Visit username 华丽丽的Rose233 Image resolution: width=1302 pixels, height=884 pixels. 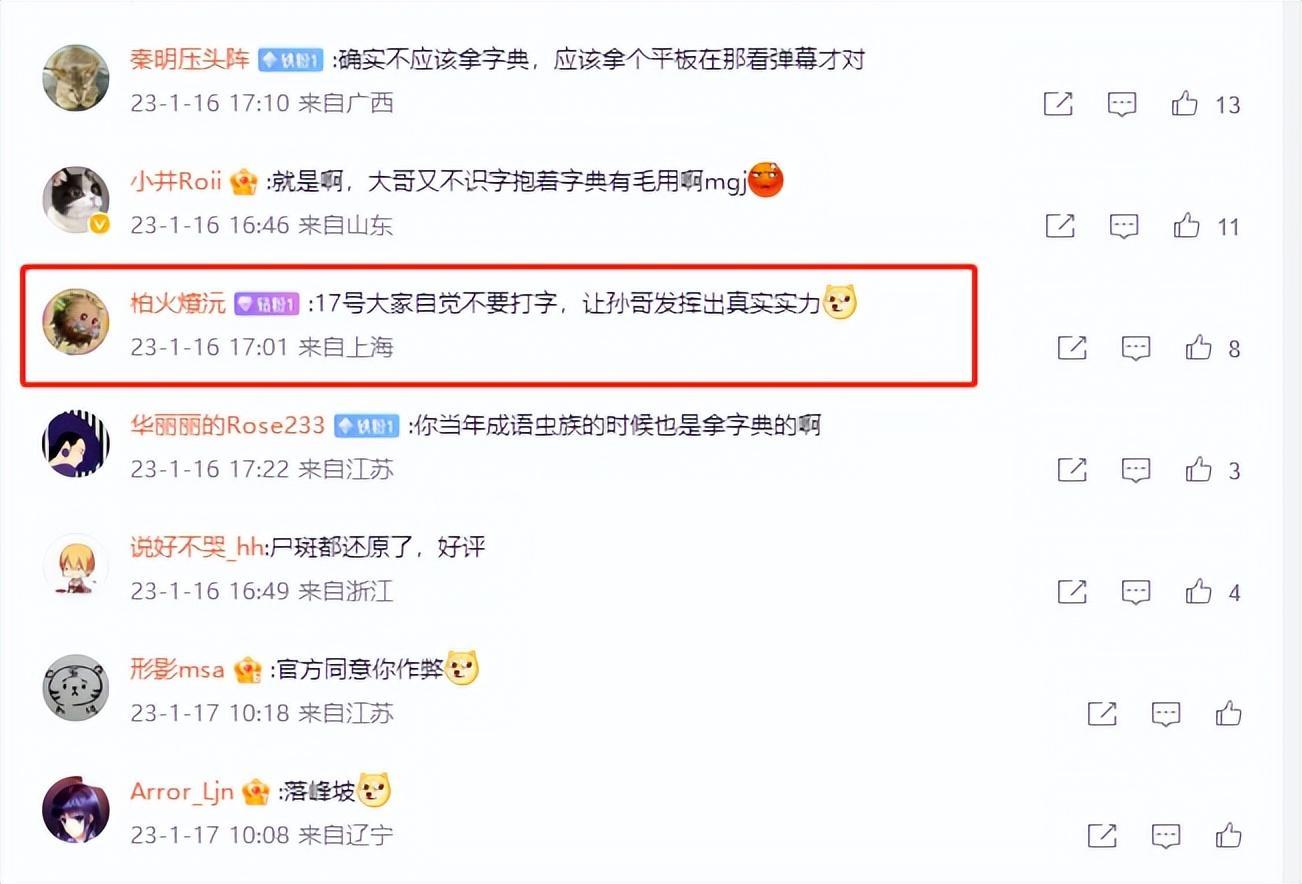point(228,425)
